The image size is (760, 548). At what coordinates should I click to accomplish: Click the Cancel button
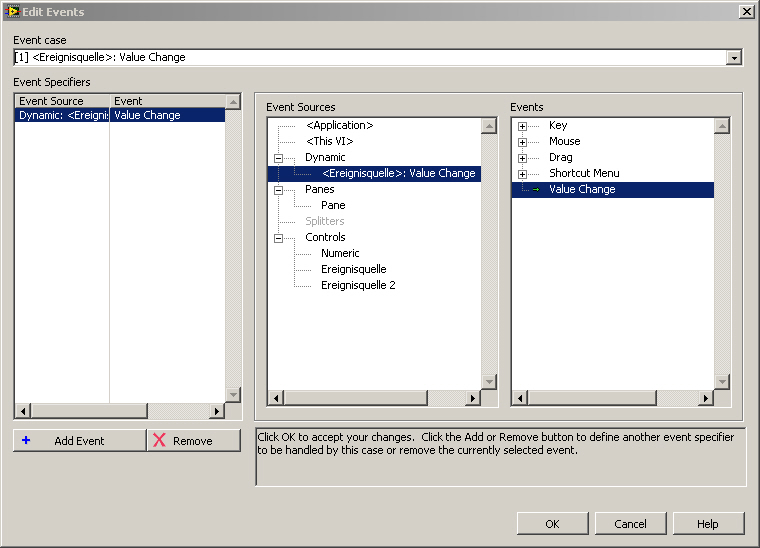pos(631,523)
